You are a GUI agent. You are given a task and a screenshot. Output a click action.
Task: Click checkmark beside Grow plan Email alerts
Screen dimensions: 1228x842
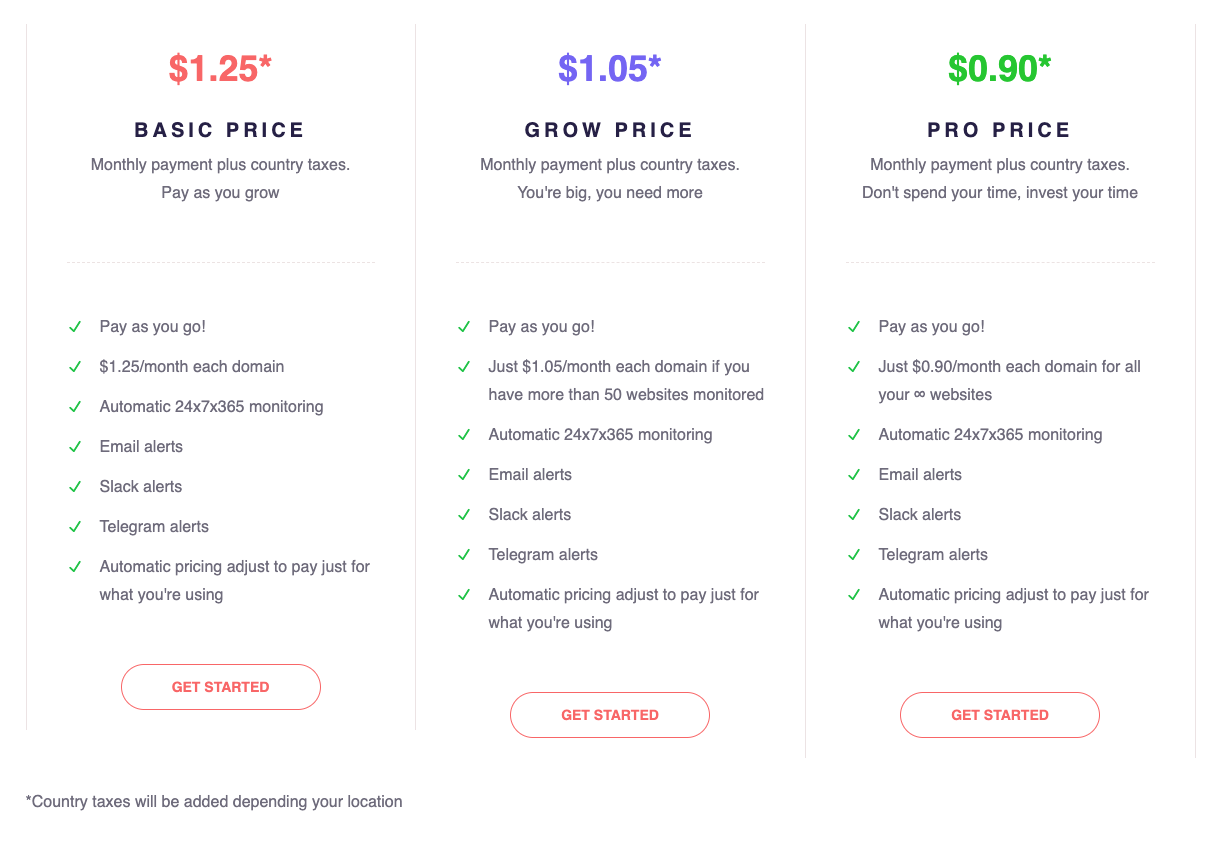(464, 475)
